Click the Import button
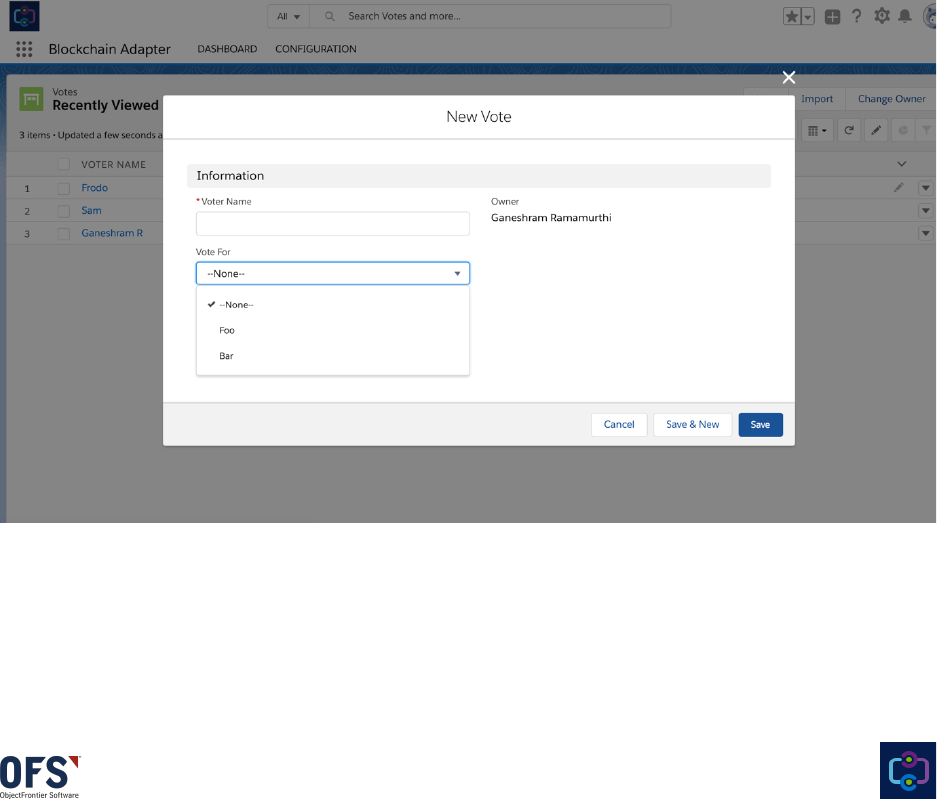The image size is (937, 799). pyautogui.click(x=817, y=99)
